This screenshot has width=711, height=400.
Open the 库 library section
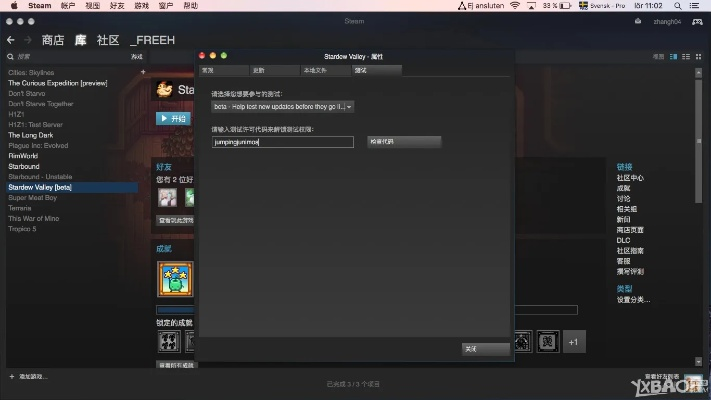click(x=80, y=40)
